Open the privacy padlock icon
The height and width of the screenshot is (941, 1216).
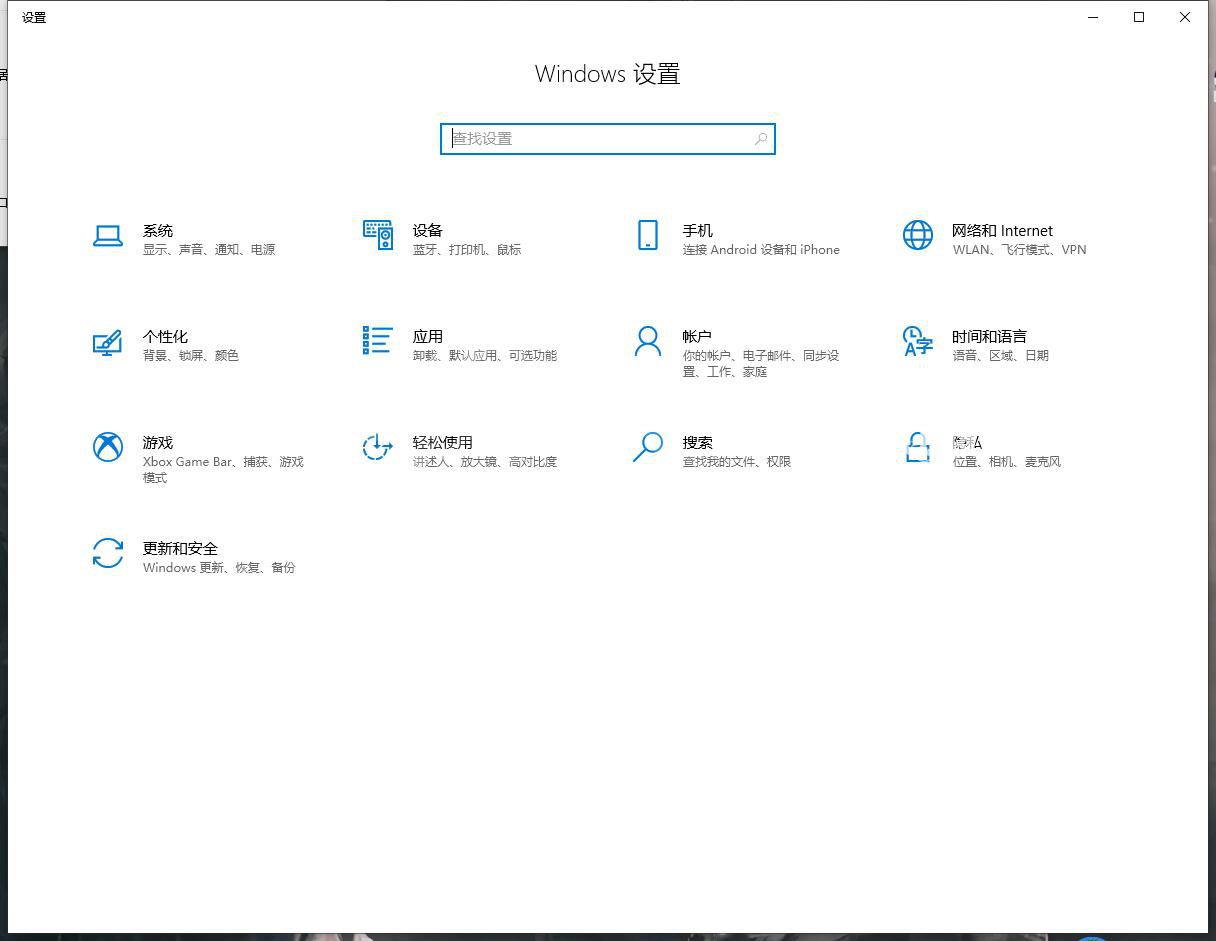918,447
